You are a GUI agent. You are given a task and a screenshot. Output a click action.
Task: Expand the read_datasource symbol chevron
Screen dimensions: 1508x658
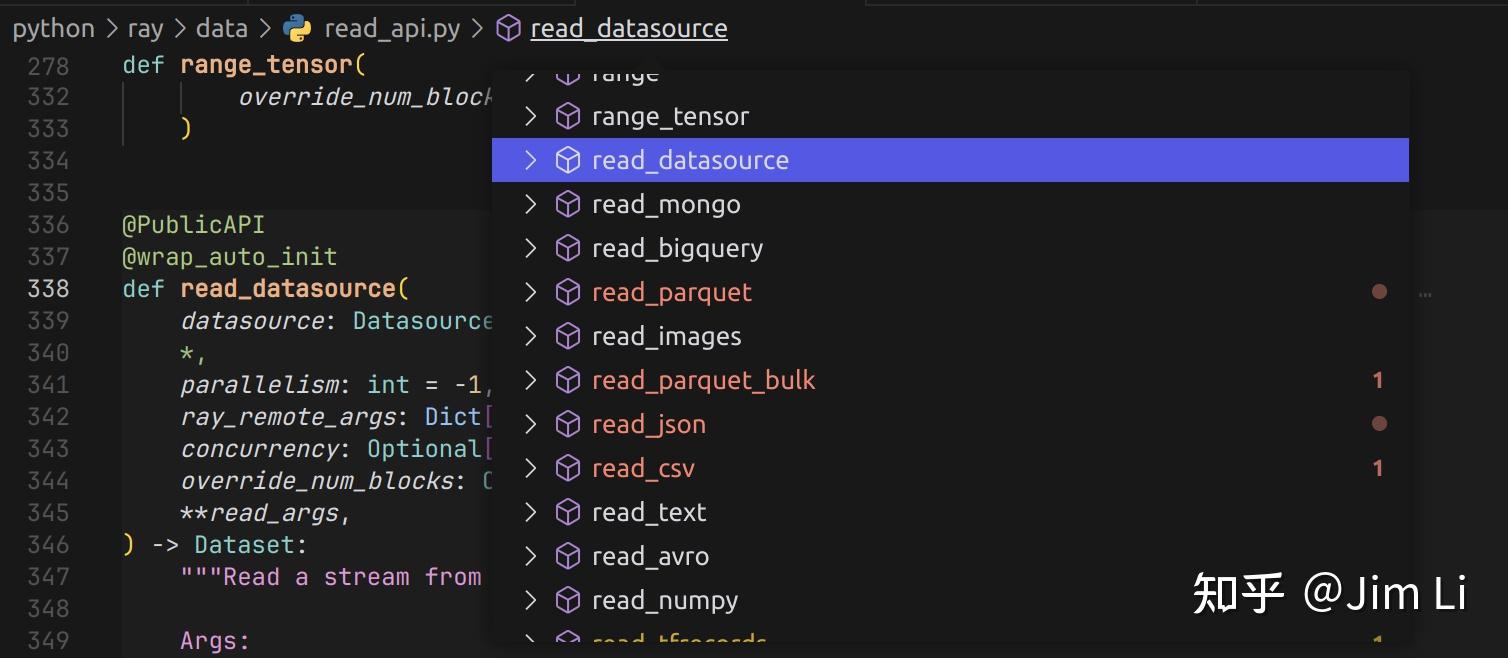[x=531, y=161]
